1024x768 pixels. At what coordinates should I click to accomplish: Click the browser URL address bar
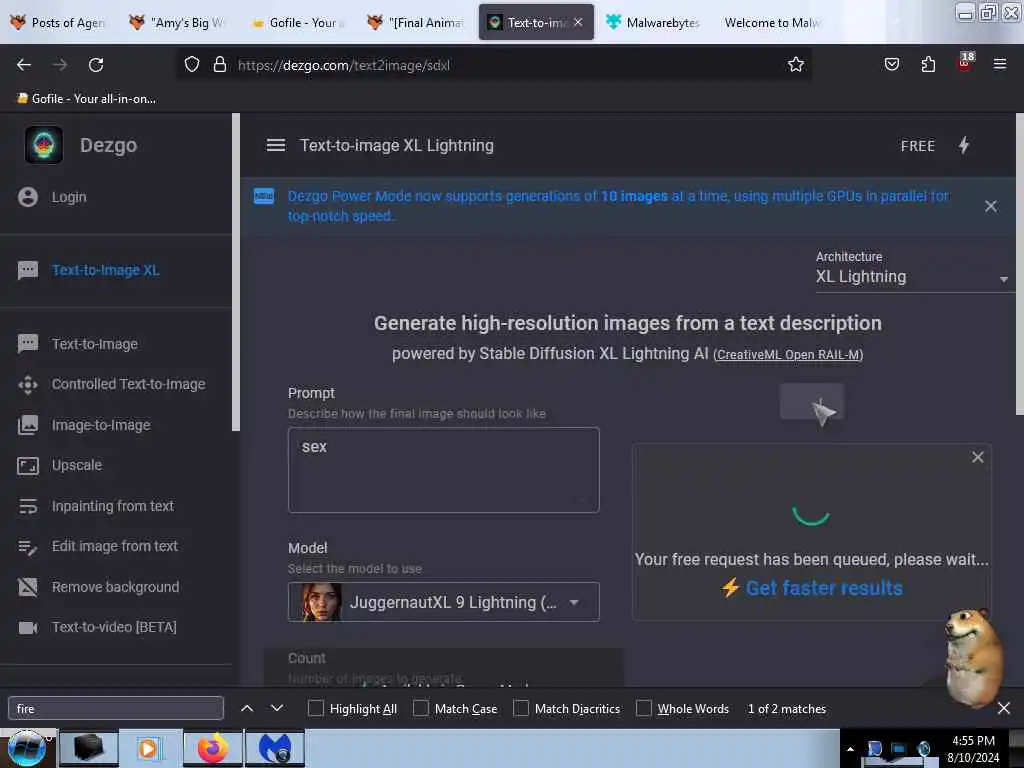tap(494, 65)
